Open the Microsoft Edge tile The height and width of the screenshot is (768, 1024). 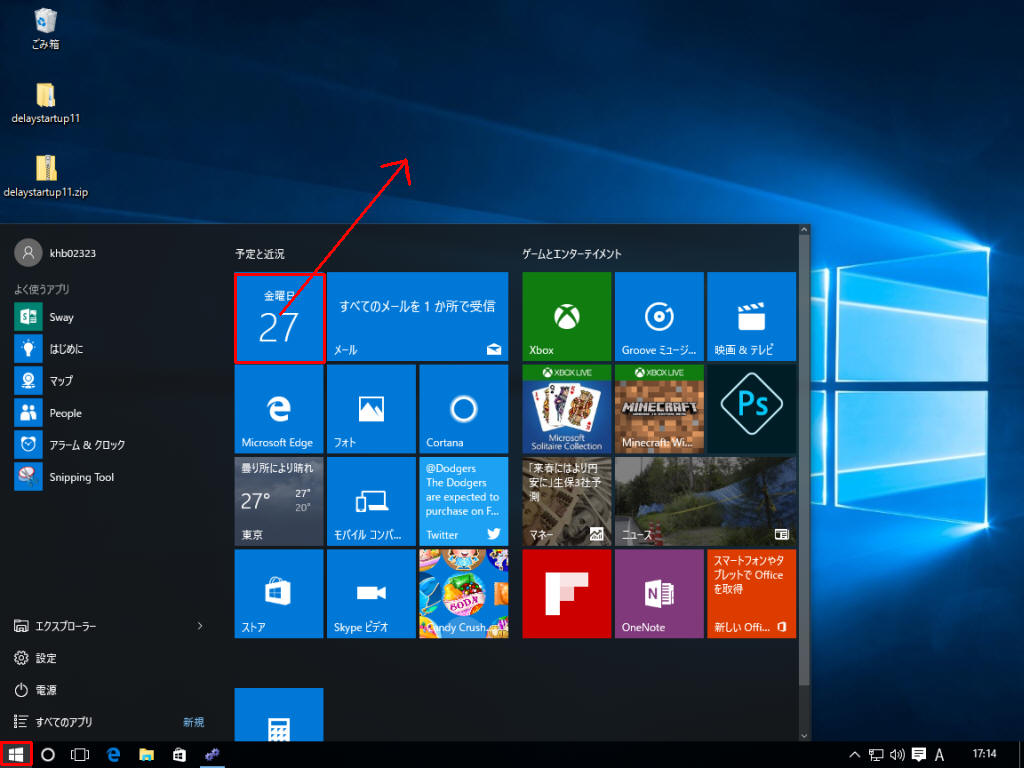(x=279, y=409)
